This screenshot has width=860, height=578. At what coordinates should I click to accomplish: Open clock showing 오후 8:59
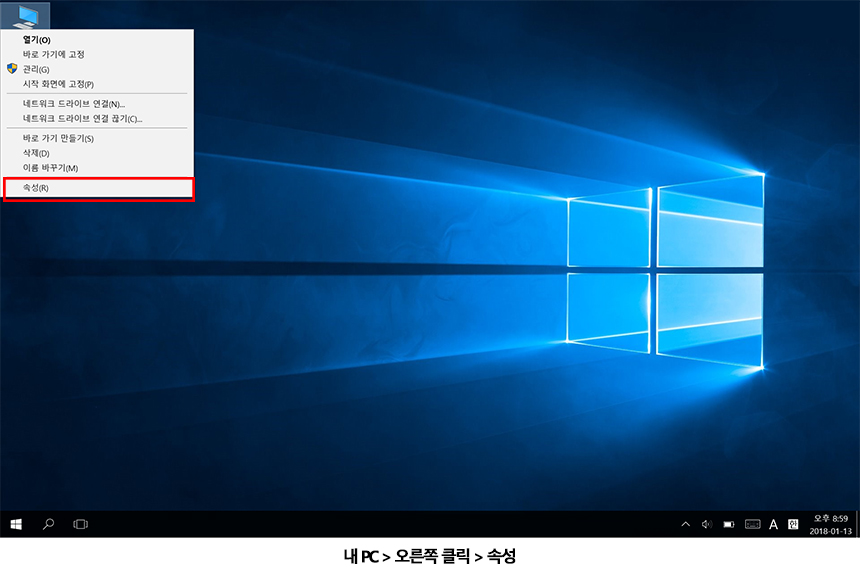830,524
